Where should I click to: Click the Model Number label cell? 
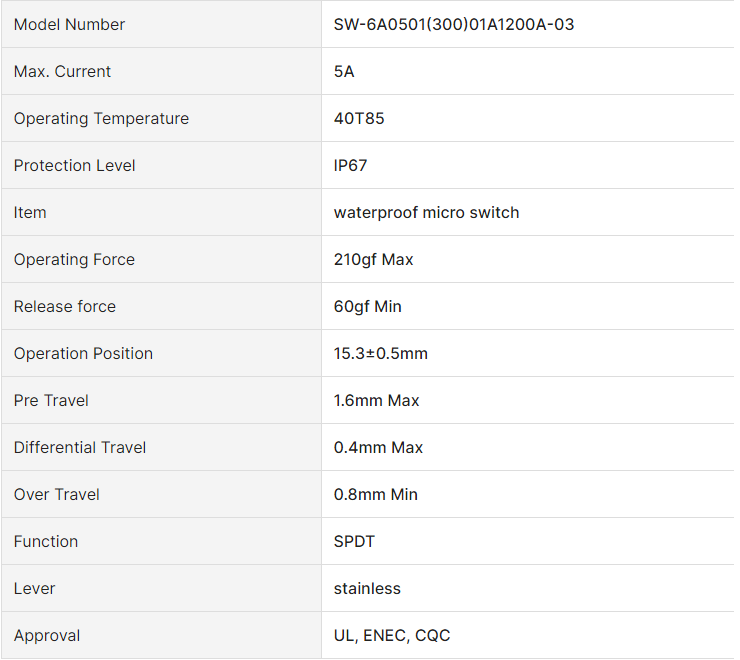coord(69,25)
